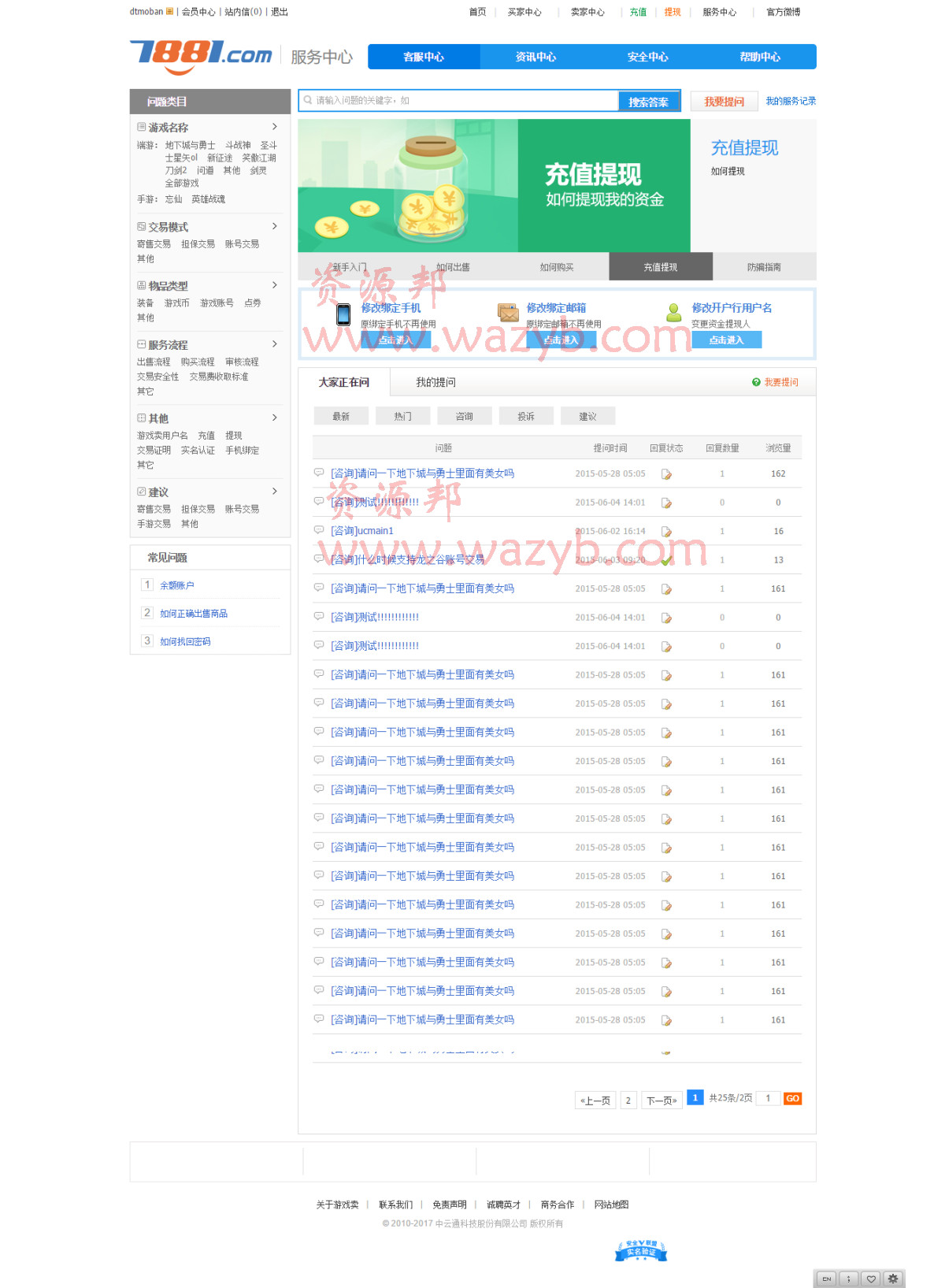Filter questions by 投诉
This screenshot has height=1288, width=945.
coord(526,416)
